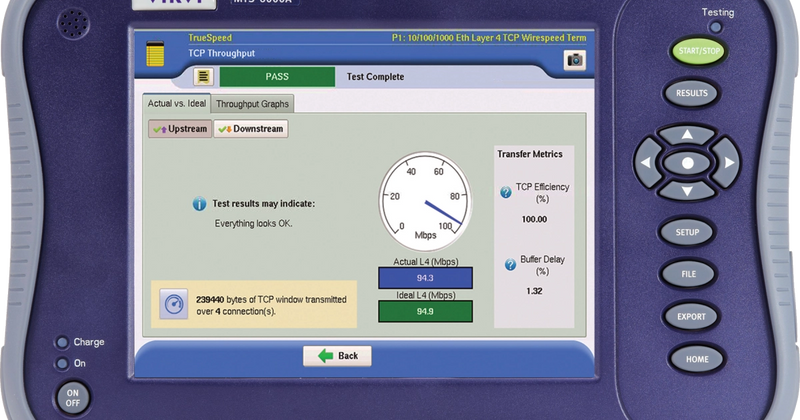Tap the camera screenshot icon
800x420 pixels.
(x=574, y=60)
